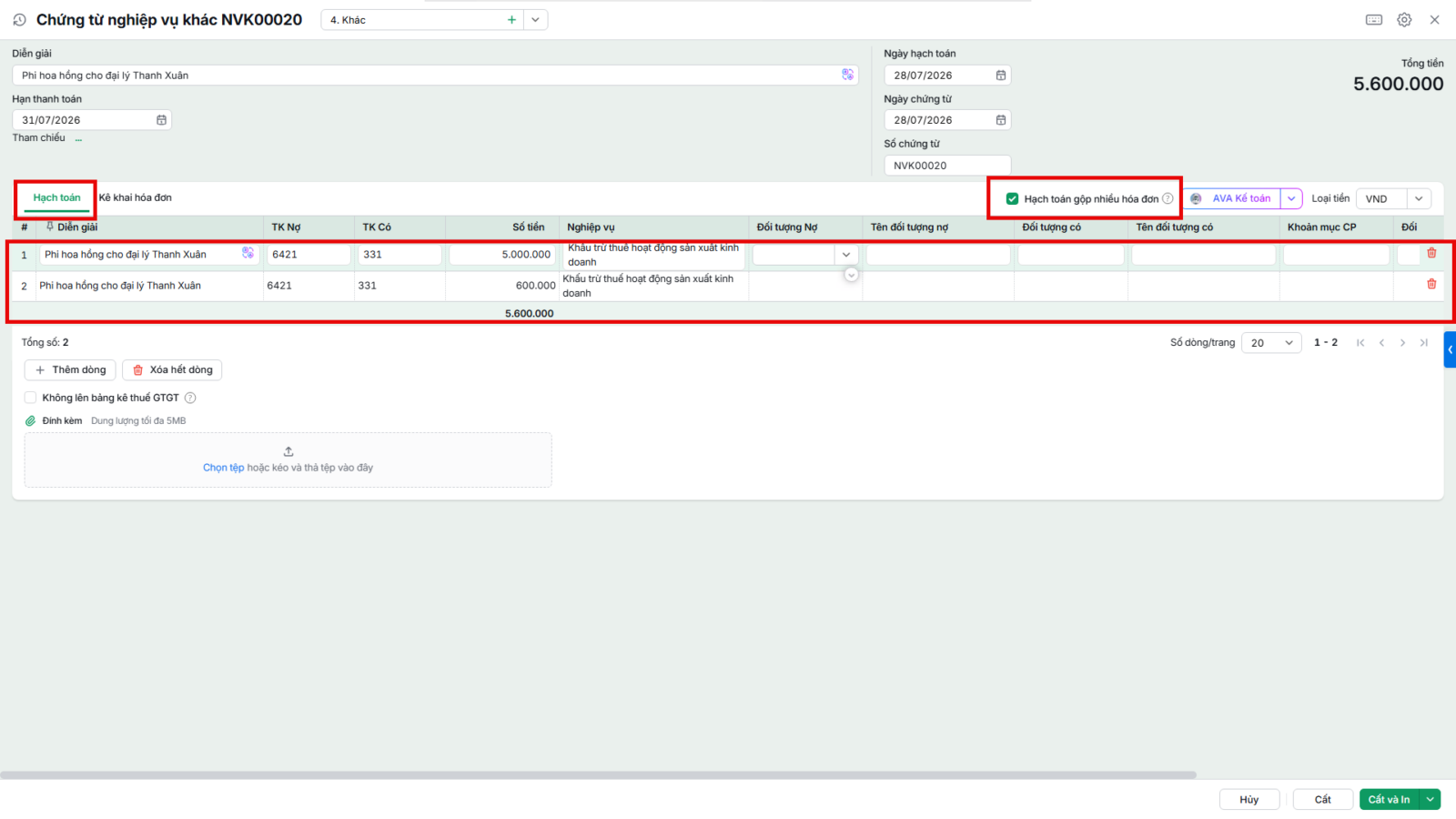Click the TK Nợ value 6421 in row 2

tap(279, 286)
